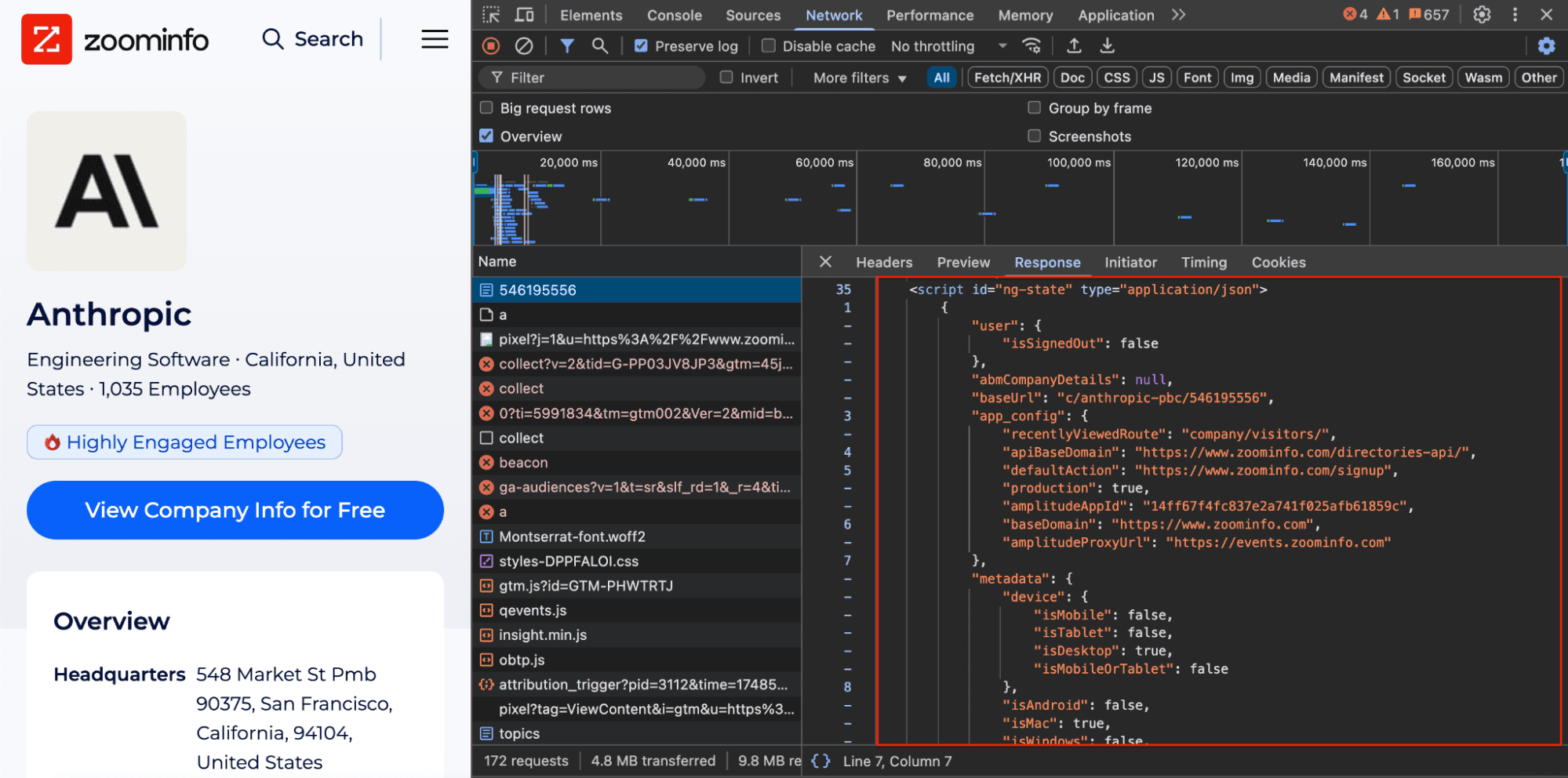
Task: Click the errors count badge showing 4
Action: (x=1355, y=14)
